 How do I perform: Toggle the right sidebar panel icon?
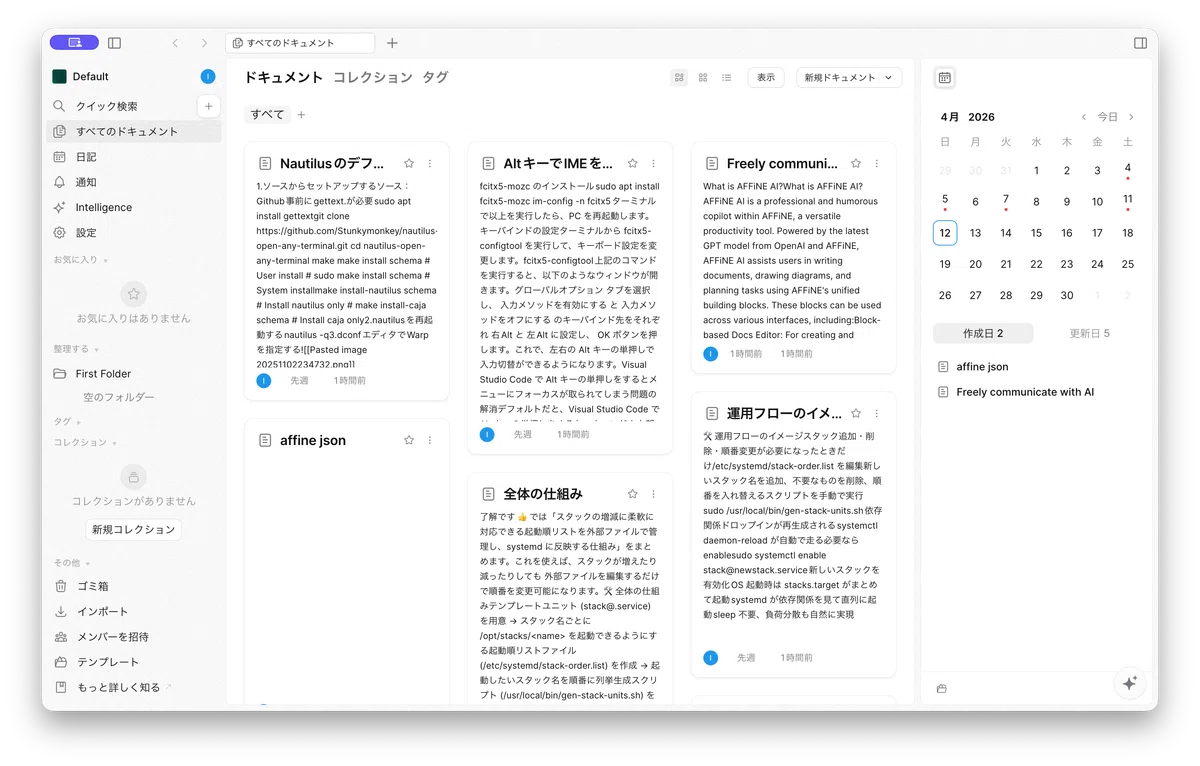1140,43
